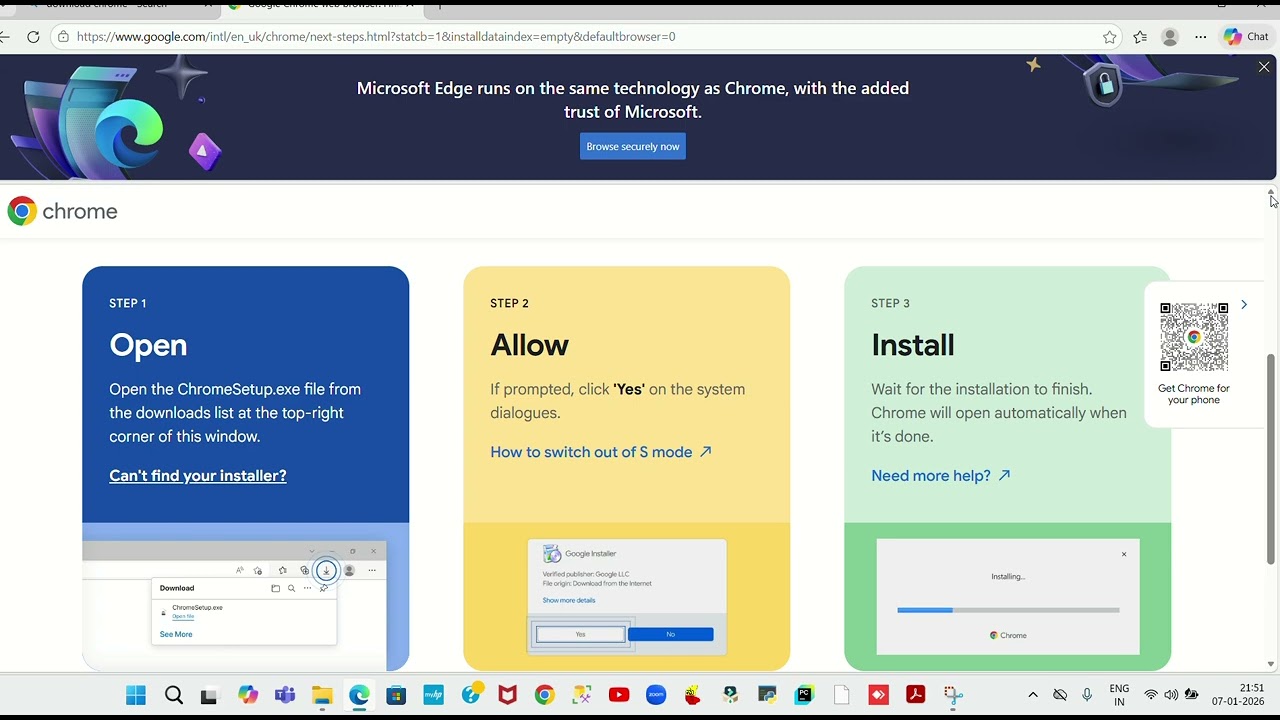Close the Microsoft Edge promotional banner
This screenshot has width=1280, height=720.
click(x=1264, y=67)
